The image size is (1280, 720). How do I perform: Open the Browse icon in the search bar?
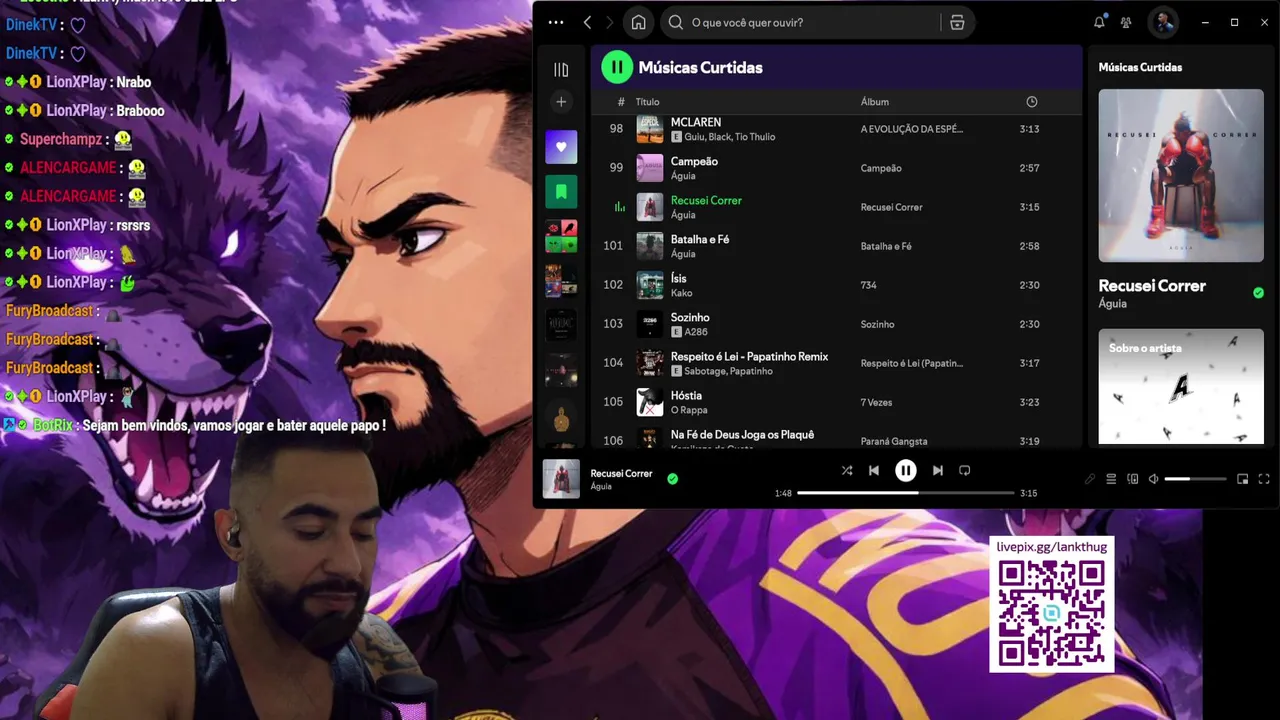(x=957, y=22)
